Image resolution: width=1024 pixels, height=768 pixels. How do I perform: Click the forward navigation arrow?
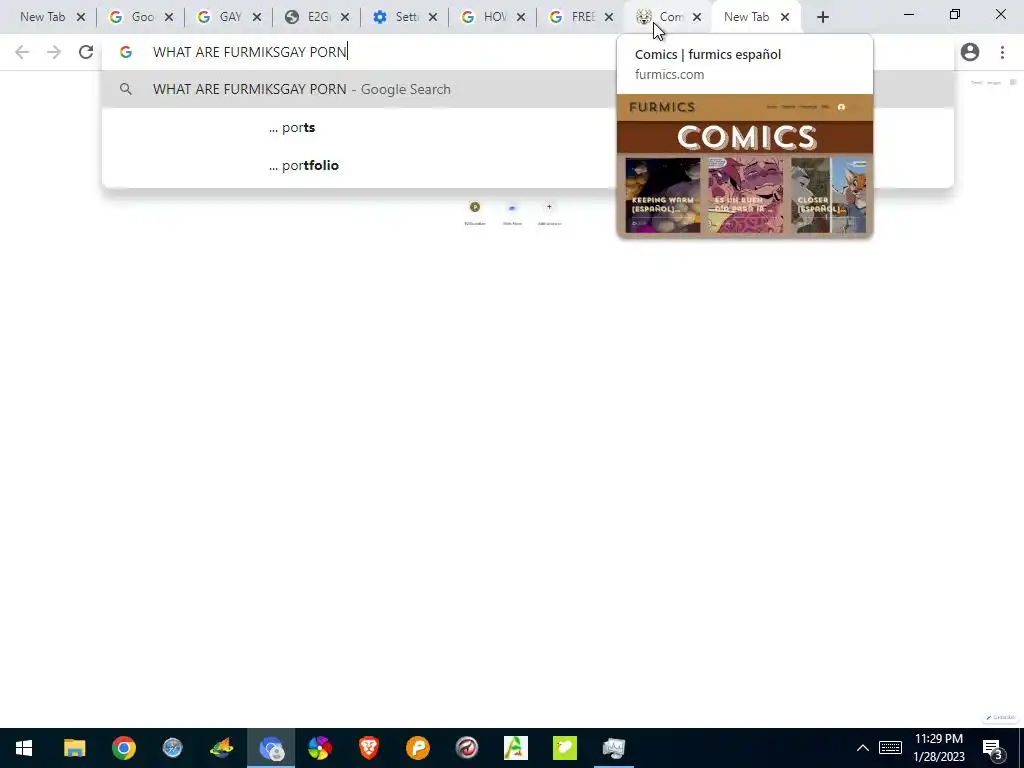pos(54,52)
